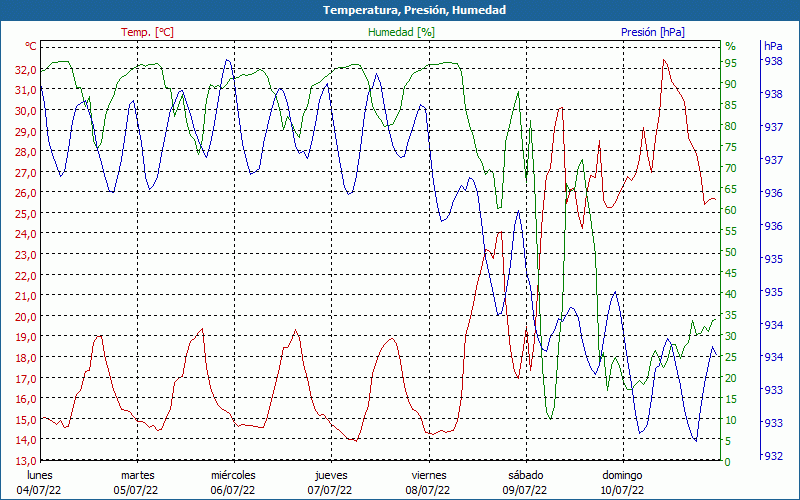Click the '30' humidity axis value
The height and width of the screenshot is (500, 800).
click(x=731, y=336)
